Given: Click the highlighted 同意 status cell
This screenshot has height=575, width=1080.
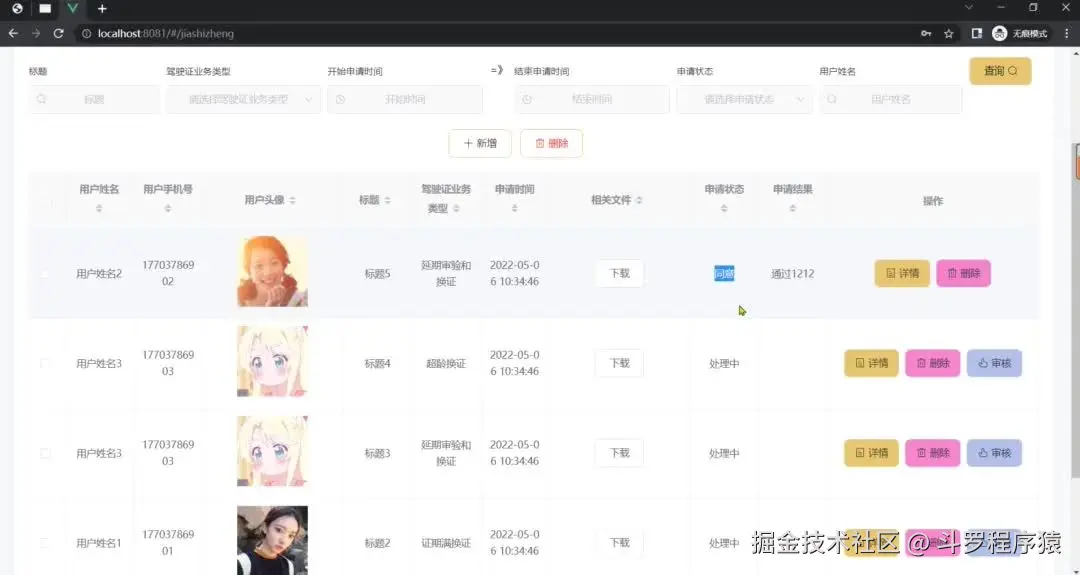Looking at the screenshot, I should (x=724, y=273).
